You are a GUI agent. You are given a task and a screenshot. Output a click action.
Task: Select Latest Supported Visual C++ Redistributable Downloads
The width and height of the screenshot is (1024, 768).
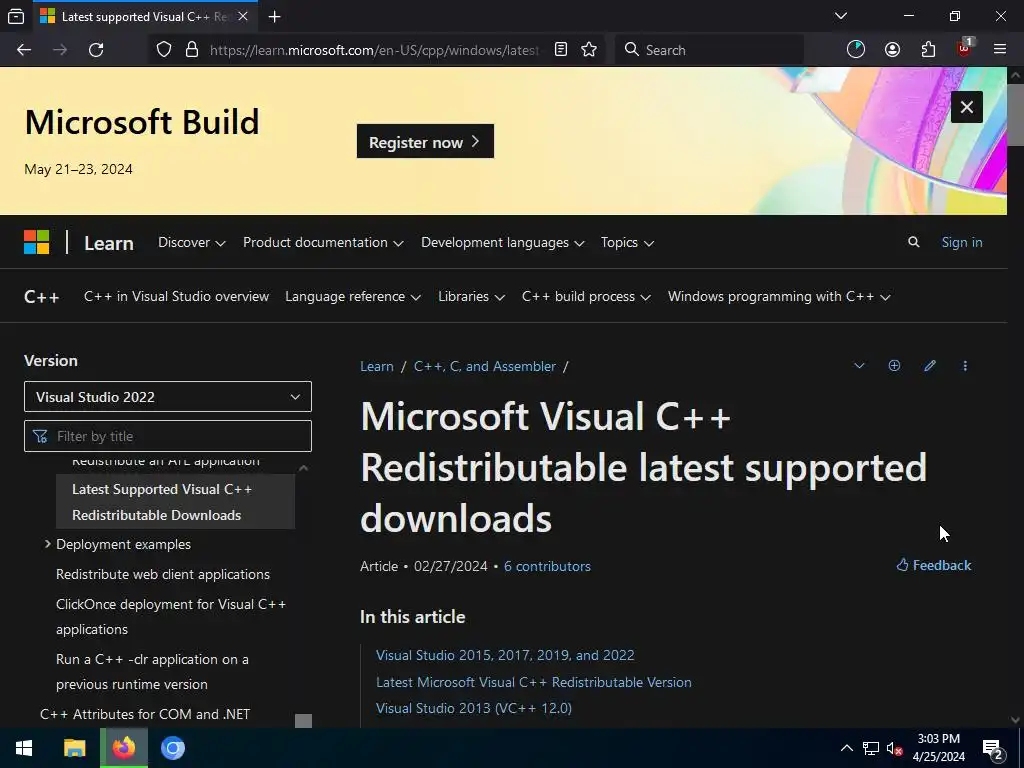(175, 502)
